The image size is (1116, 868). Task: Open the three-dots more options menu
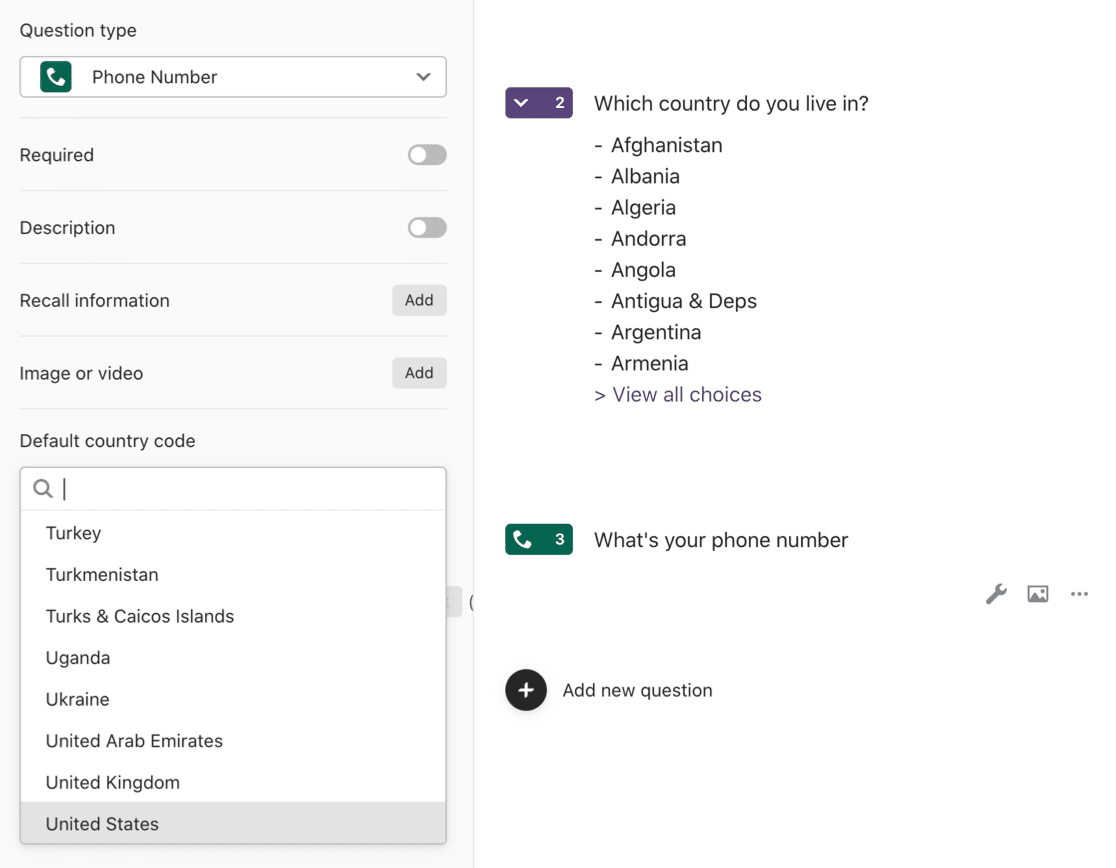pyautogui.click(x=1079, y=594)
